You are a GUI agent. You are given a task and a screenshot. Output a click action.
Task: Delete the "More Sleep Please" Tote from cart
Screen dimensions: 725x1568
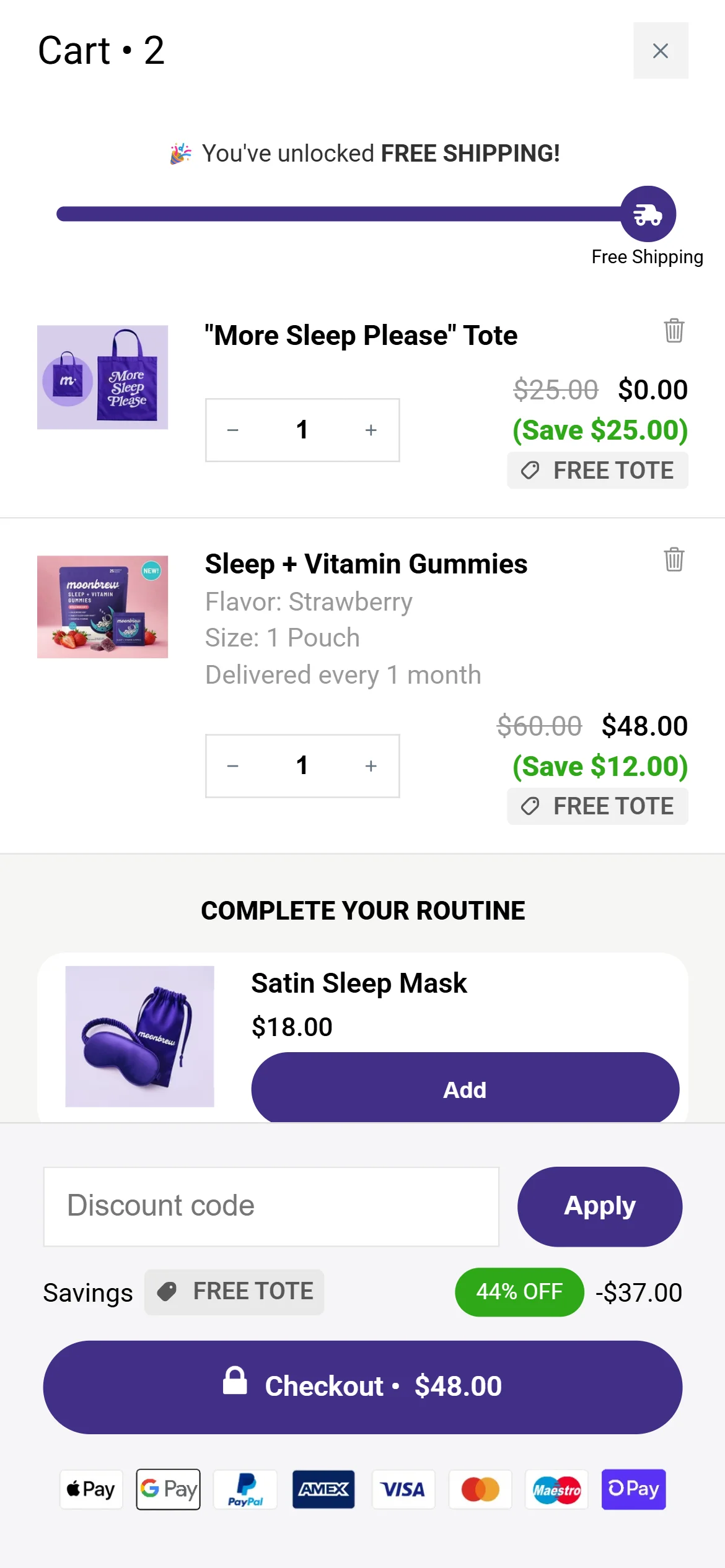pos(674,330)
